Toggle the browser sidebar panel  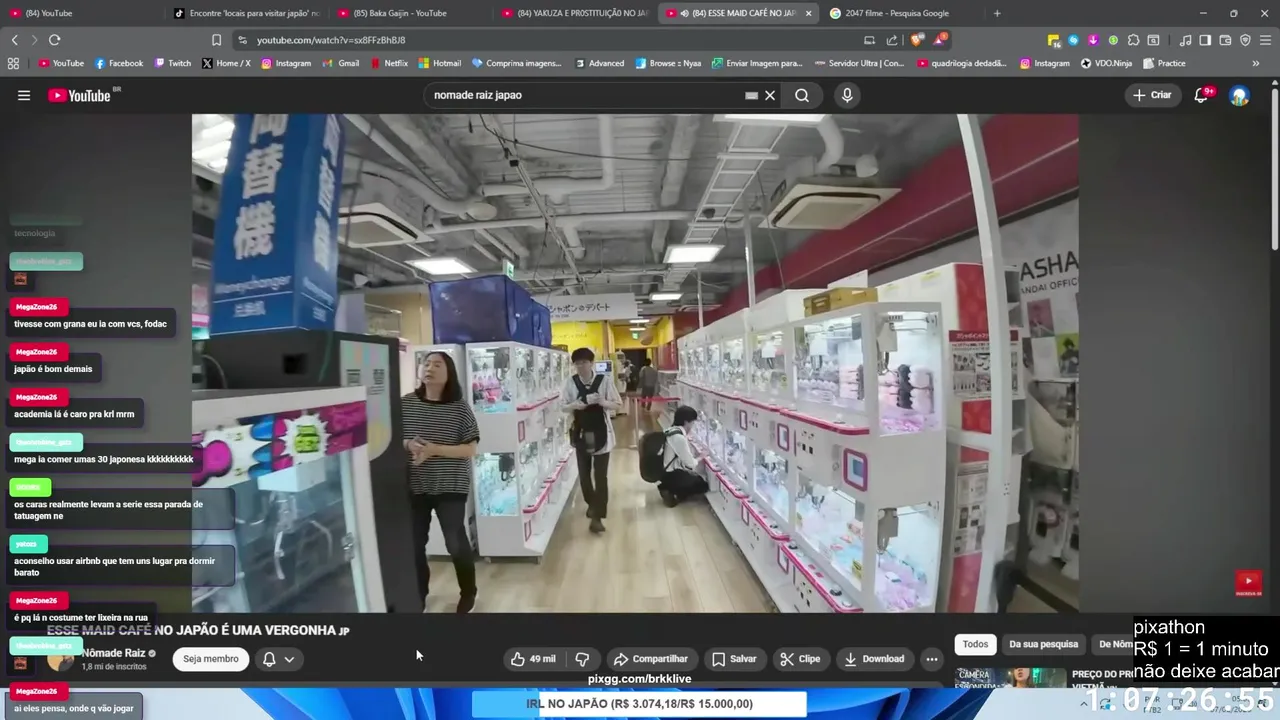[1205, 40]
